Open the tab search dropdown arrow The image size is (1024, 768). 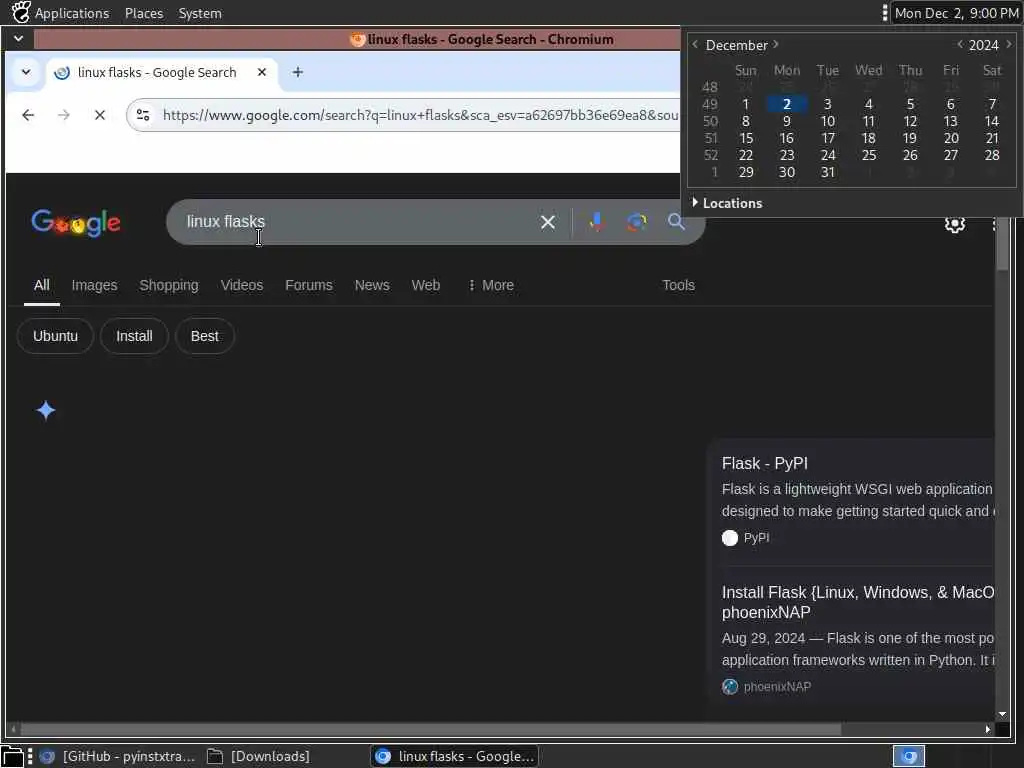[x=26, y=72]
